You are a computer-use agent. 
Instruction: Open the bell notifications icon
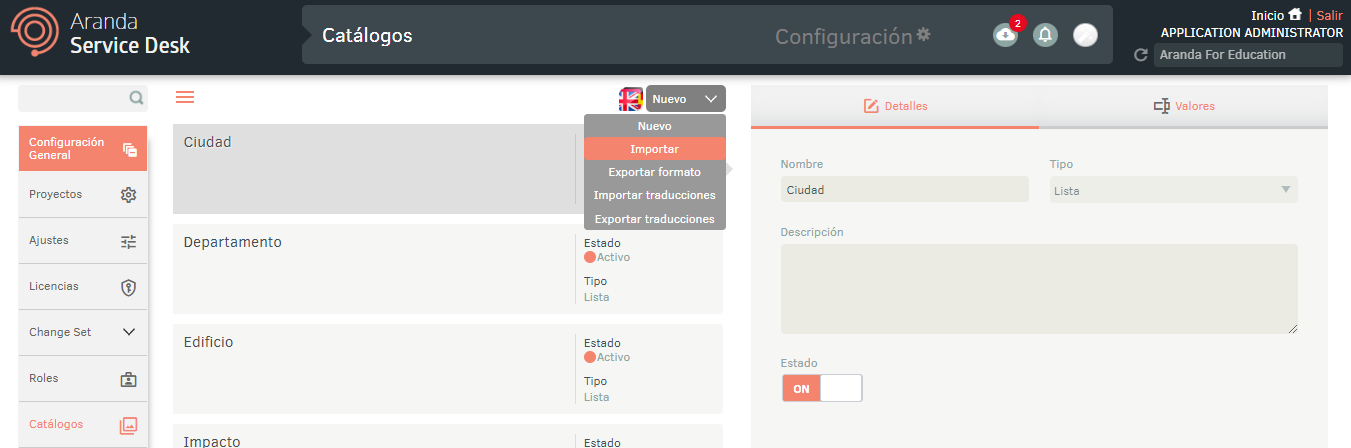click(x=1045, y=35)
